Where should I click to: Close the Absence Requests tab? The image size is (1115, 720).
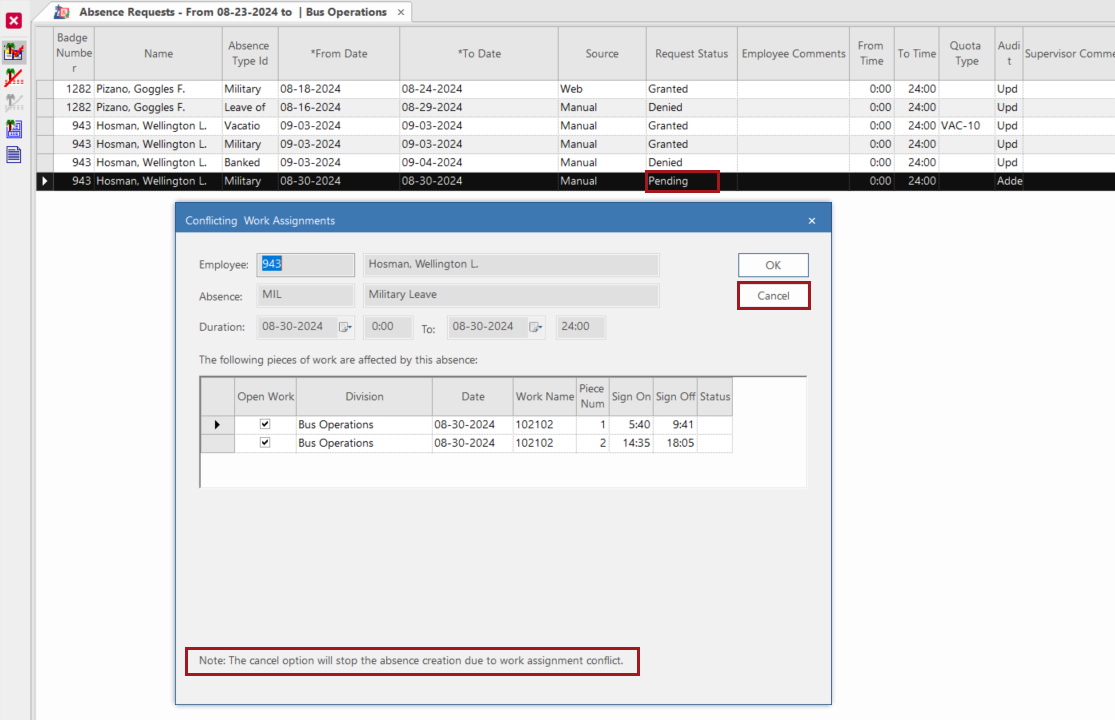tap(401, 12)
